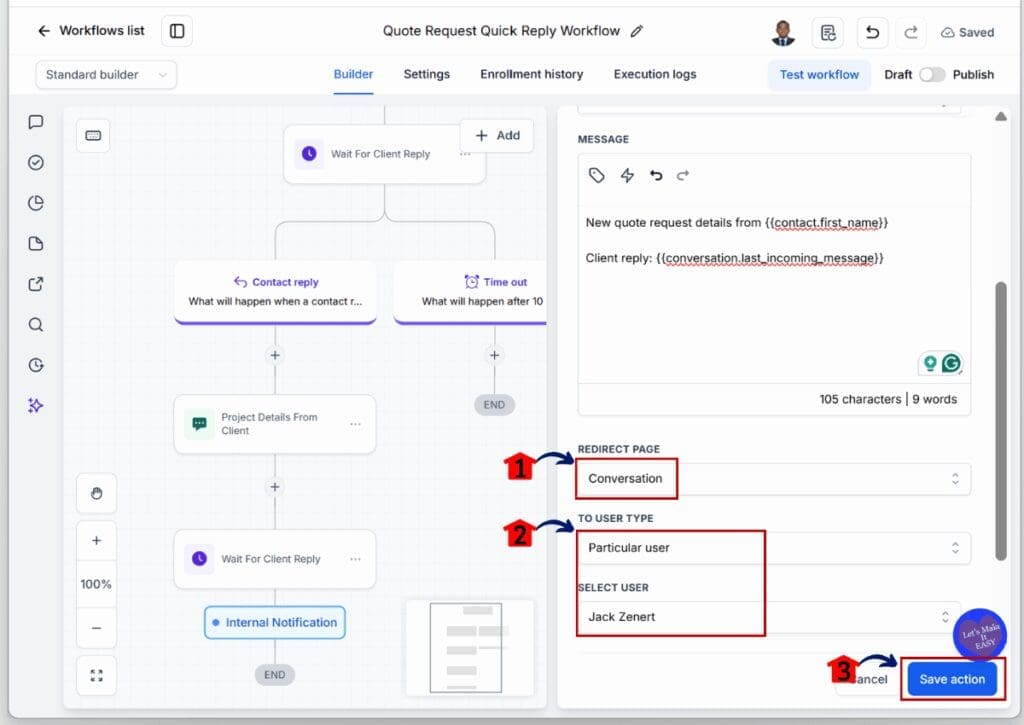Zoom in on the canvas
The width and height of the screenshot is (1024, 725).
click(97, 541)
